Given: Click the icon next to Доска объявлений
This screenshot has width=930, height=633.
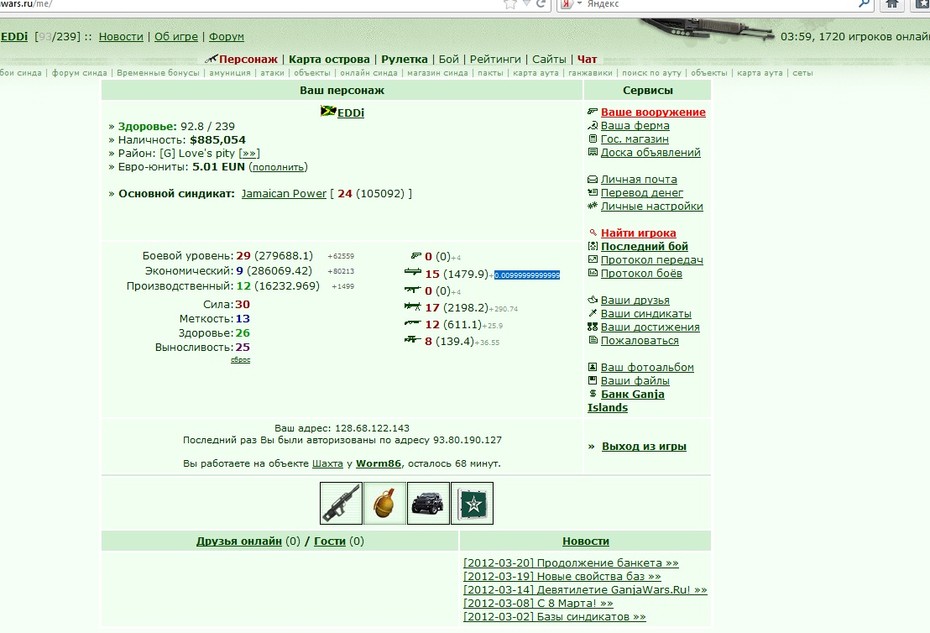Looking at the screenshot, I should coord(593,152).
